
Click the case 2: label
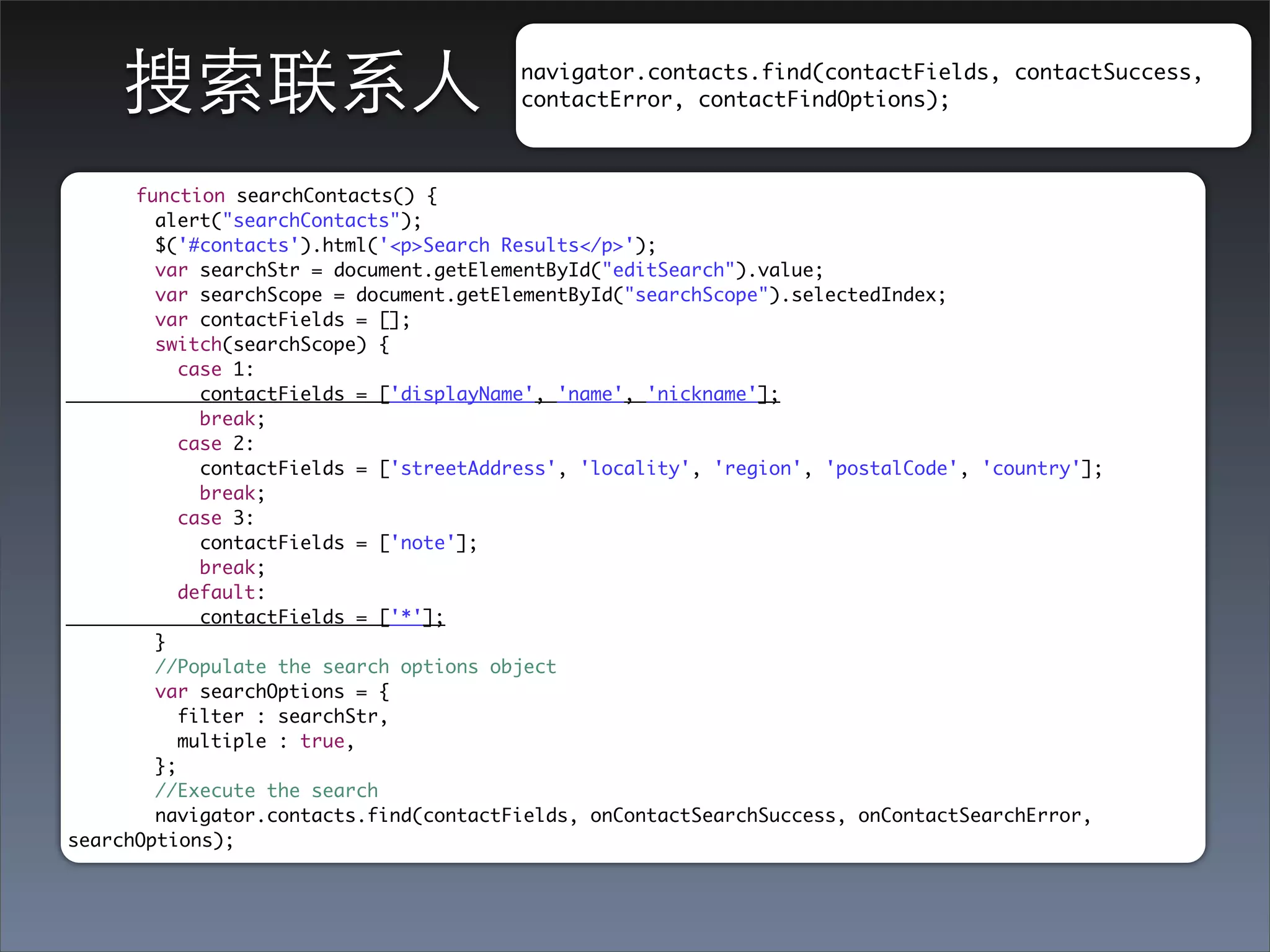(x=216, y=444)
